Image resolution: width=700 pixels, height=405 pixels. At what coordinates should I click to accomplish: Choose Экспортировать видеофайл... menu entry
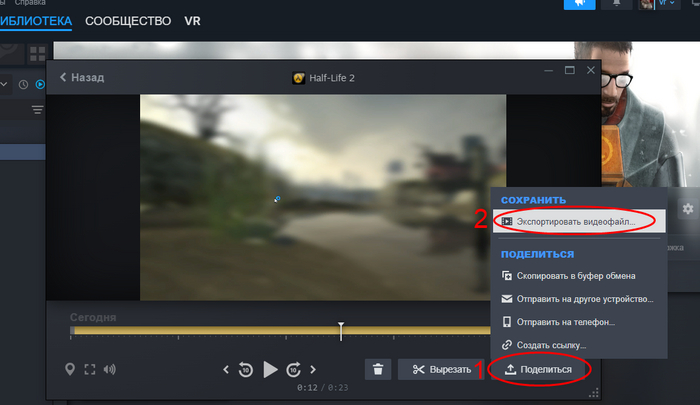[579, 221]
